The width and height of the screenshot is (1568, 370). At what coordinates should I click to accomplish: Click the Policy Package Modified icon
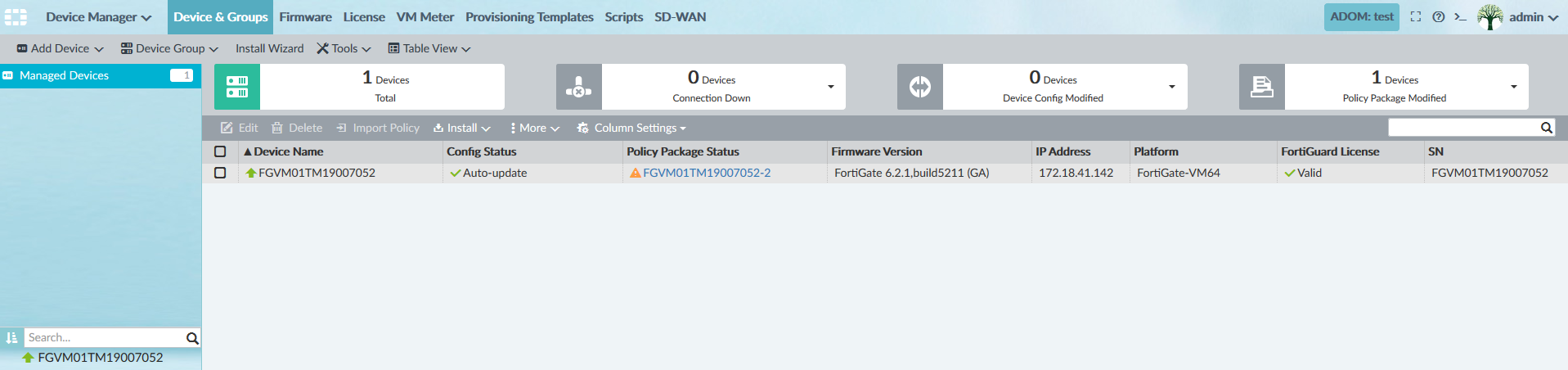[1262, 87]
